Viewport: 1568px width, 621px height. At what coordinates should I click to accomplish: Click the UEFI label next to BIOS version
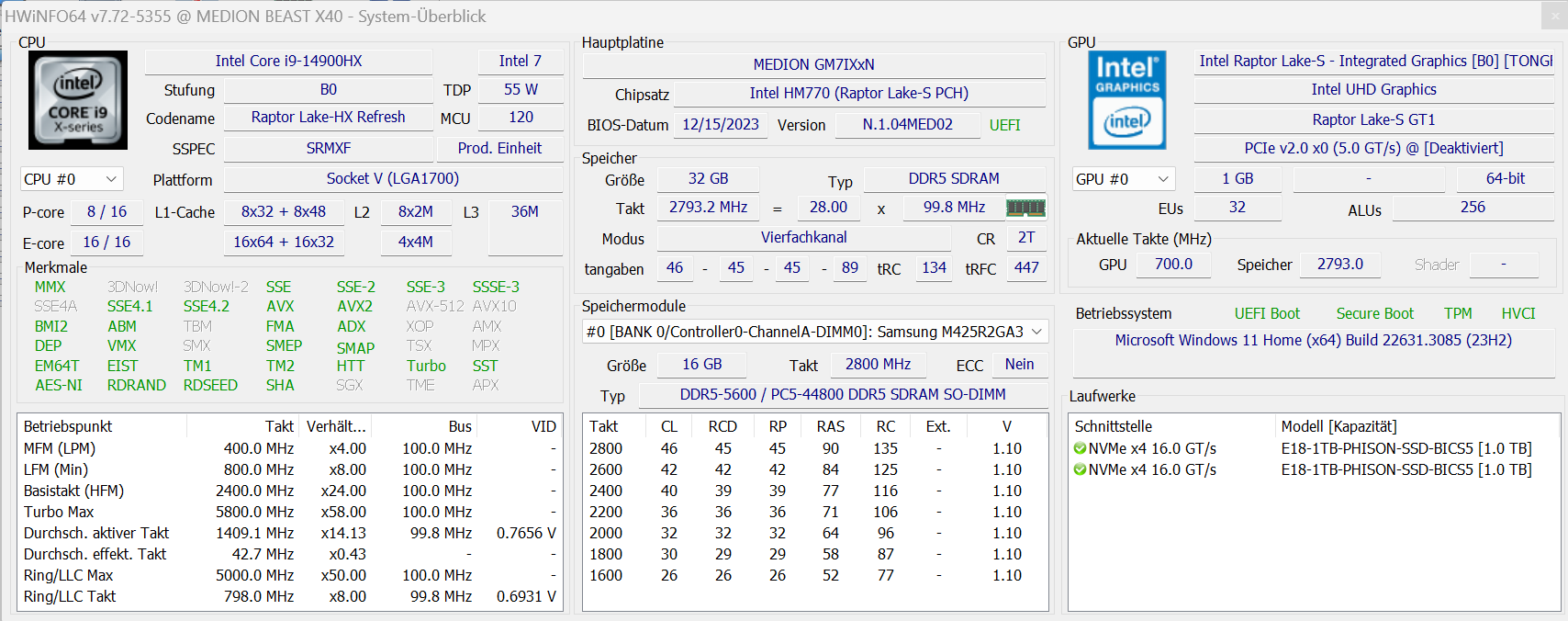(x=1004, y=125)
